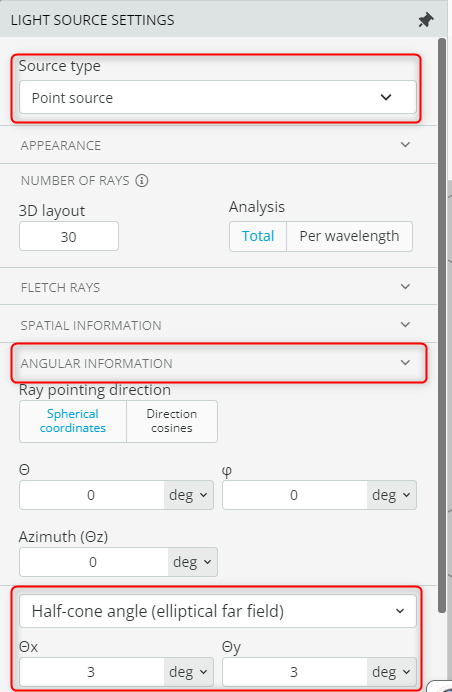The width and height of the screenshot is (452, 692).
Task: Click the Number of Rays info icon
Action: click(x=142, y=181)
